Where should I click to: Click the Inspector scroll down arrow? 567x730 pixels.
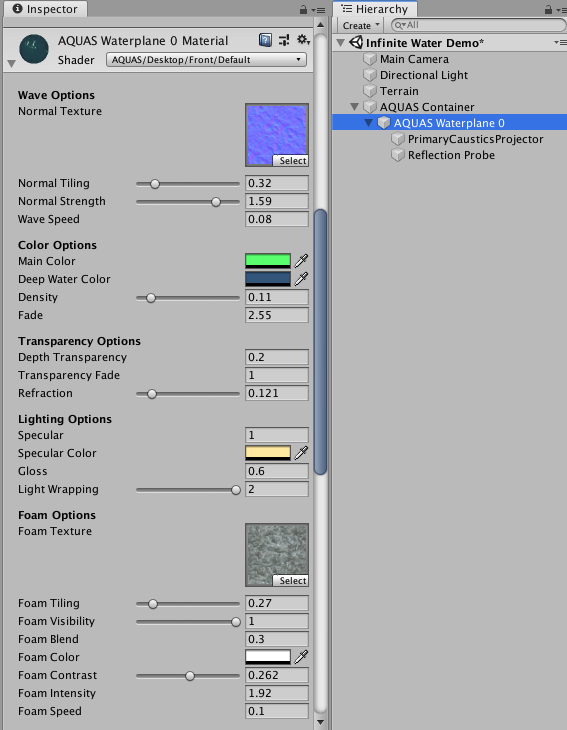[x=320, y=722]
